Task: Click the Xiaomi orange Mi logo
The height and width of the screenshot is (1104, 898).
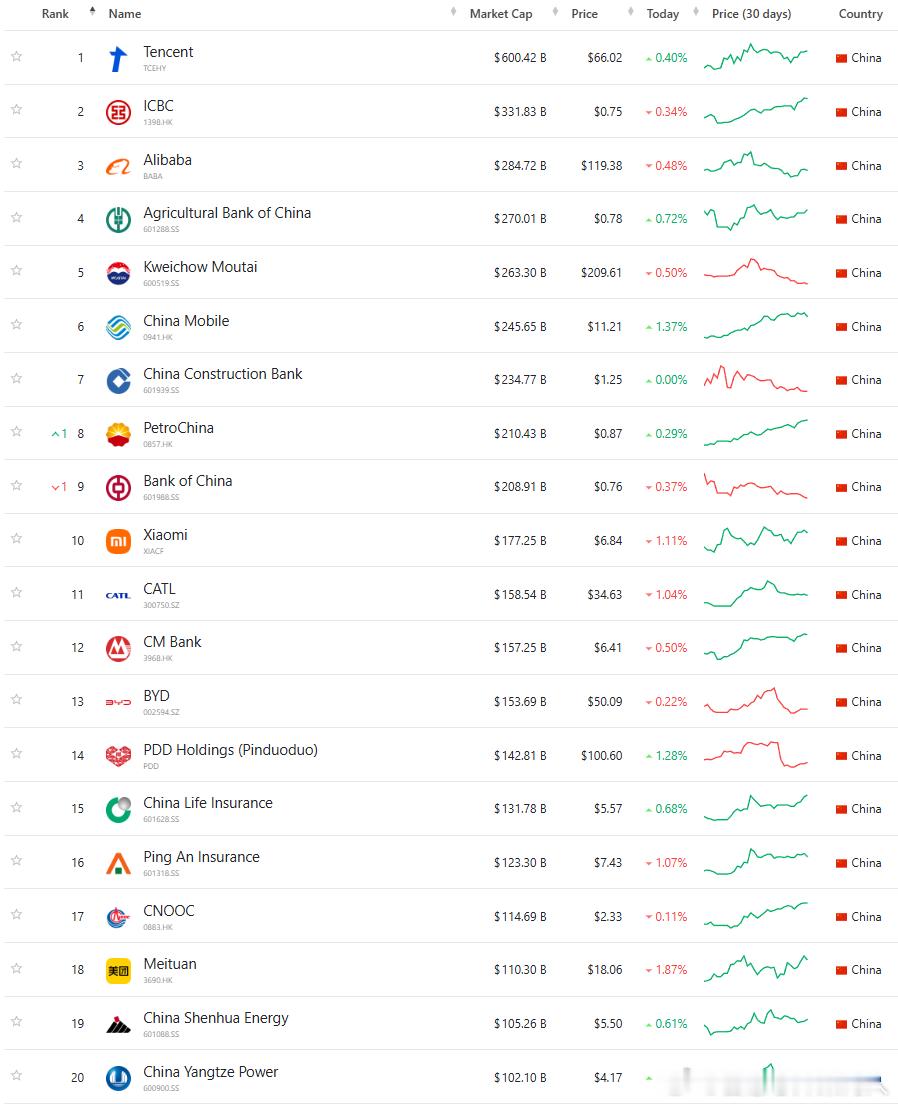Action: 118,541
